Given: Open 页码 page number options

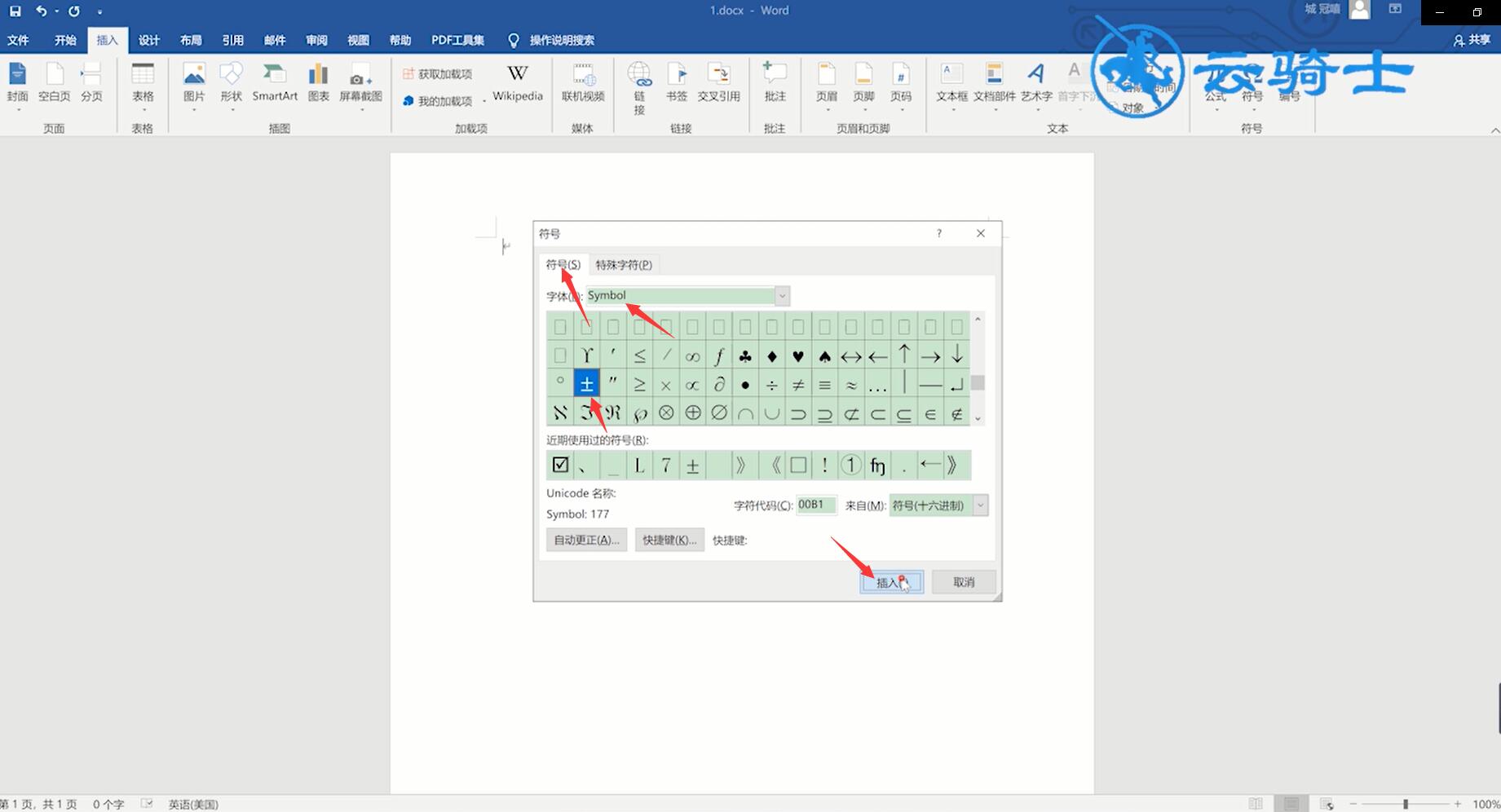Looking at the screenshot, I should click(901, 86).
